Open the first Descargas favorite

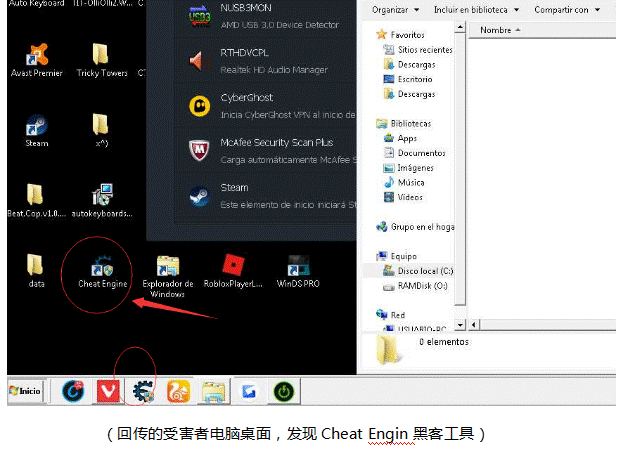(409, 64)
